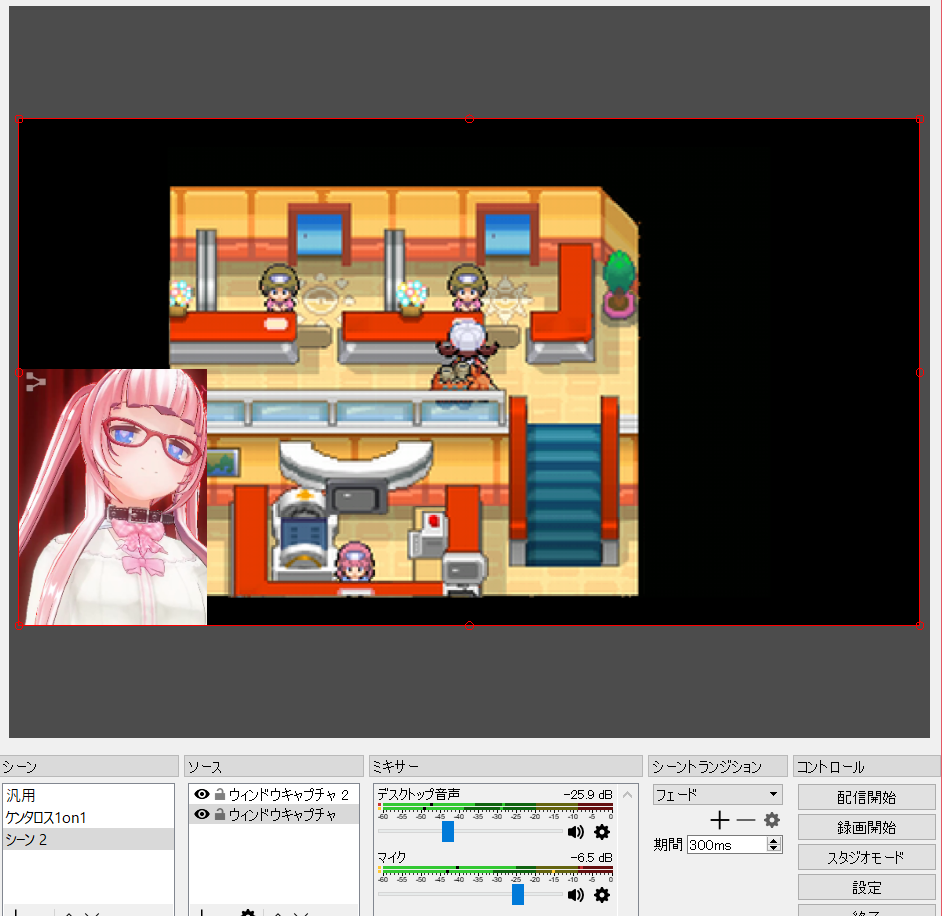Image resolution: width=942 pixels, height=916 pixels.
Task: Select the シーン 2 scene
Action: coord(88,839)
